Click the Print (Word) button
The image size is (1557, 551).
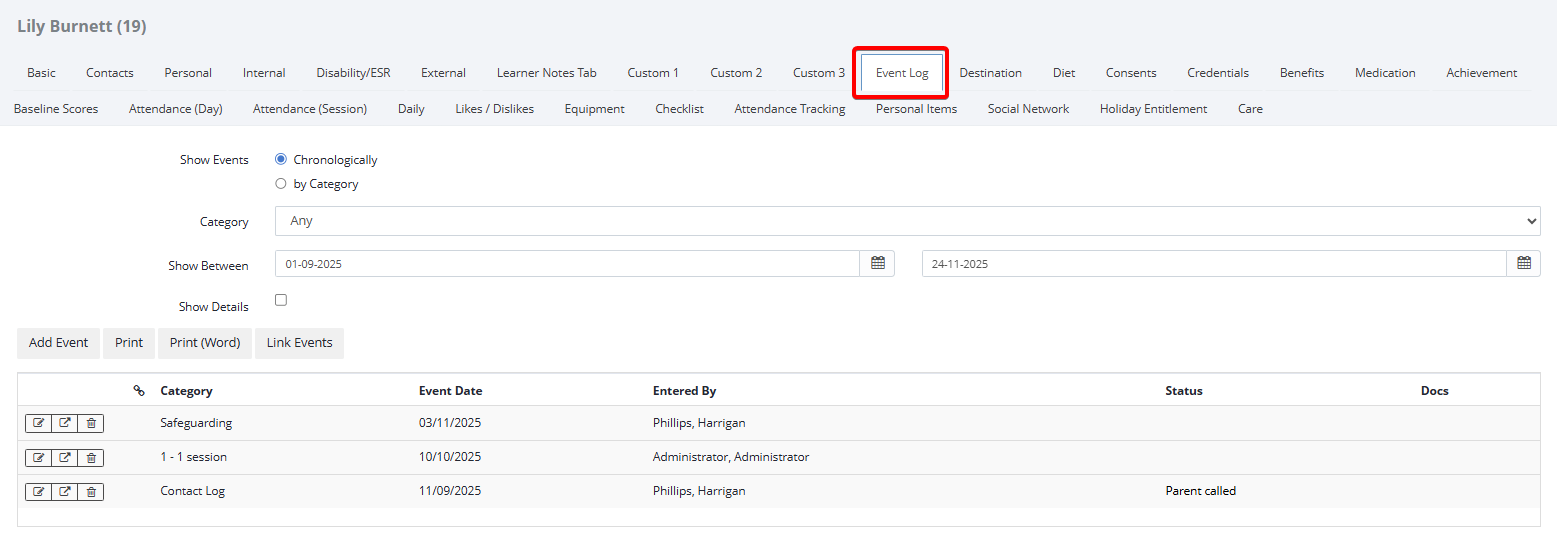point(205,343)
